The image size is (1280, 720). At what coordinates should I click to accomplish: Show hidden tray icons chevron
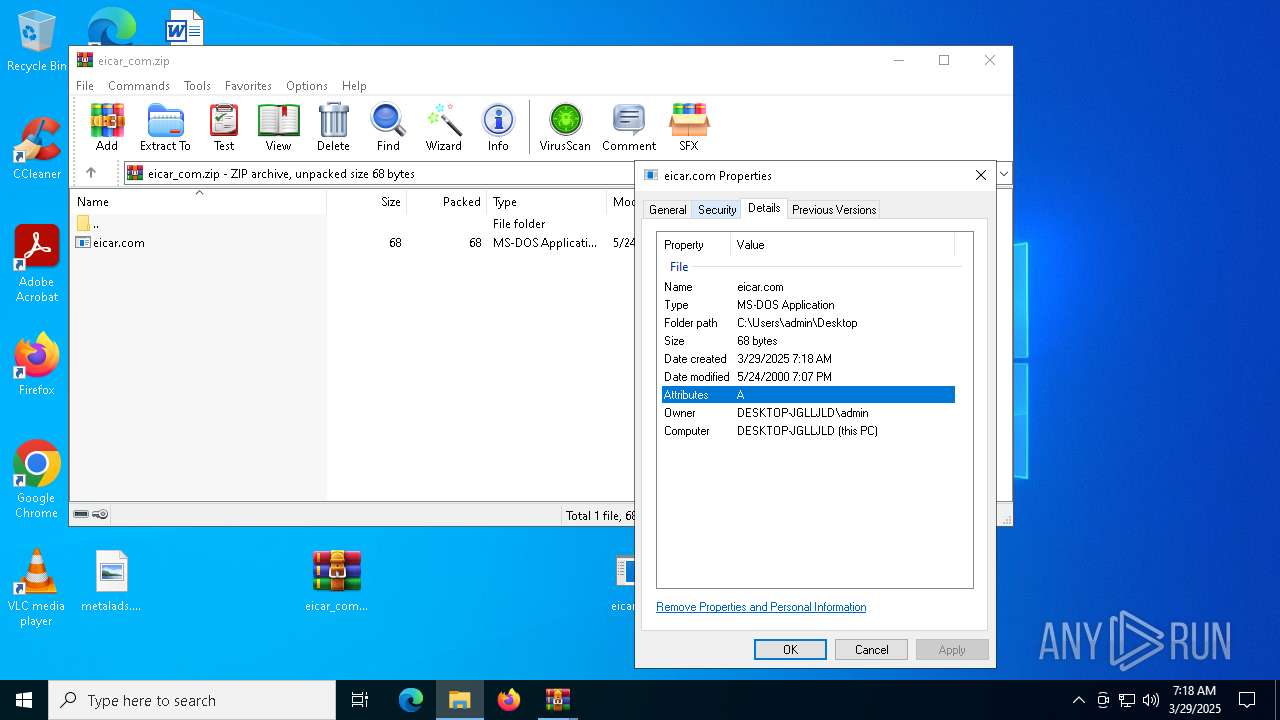[x=1078, y=700]
